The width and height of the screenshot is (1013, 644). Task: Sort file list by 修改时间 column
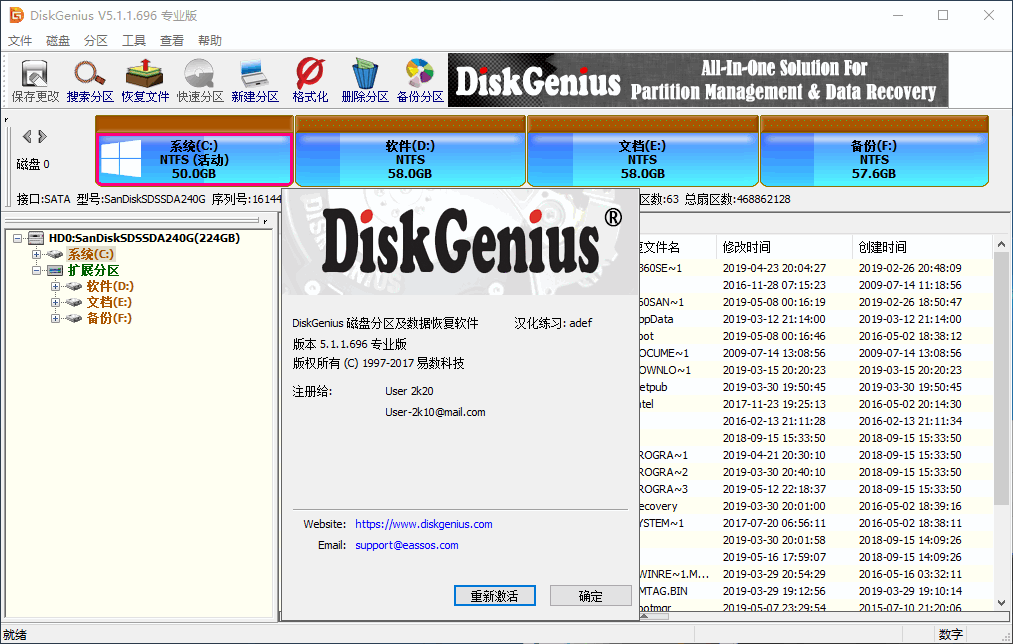pos(784,247)
